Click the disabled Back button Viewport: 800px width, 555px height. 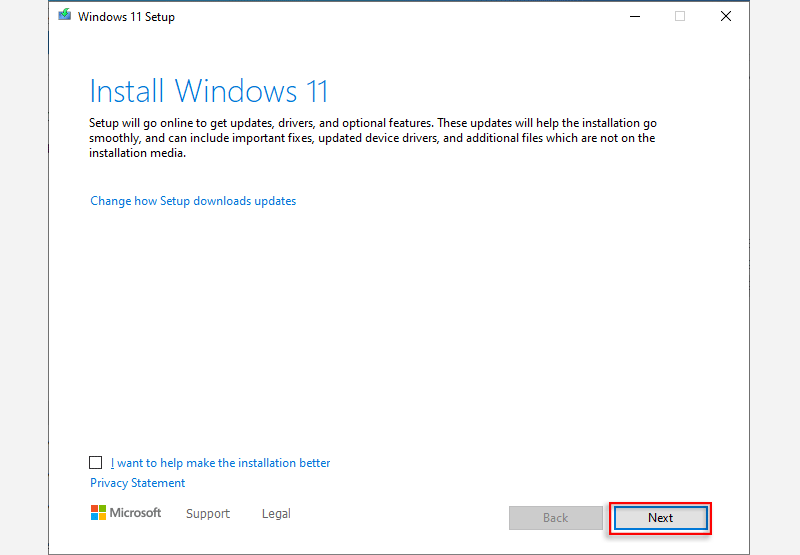[556, 518]
